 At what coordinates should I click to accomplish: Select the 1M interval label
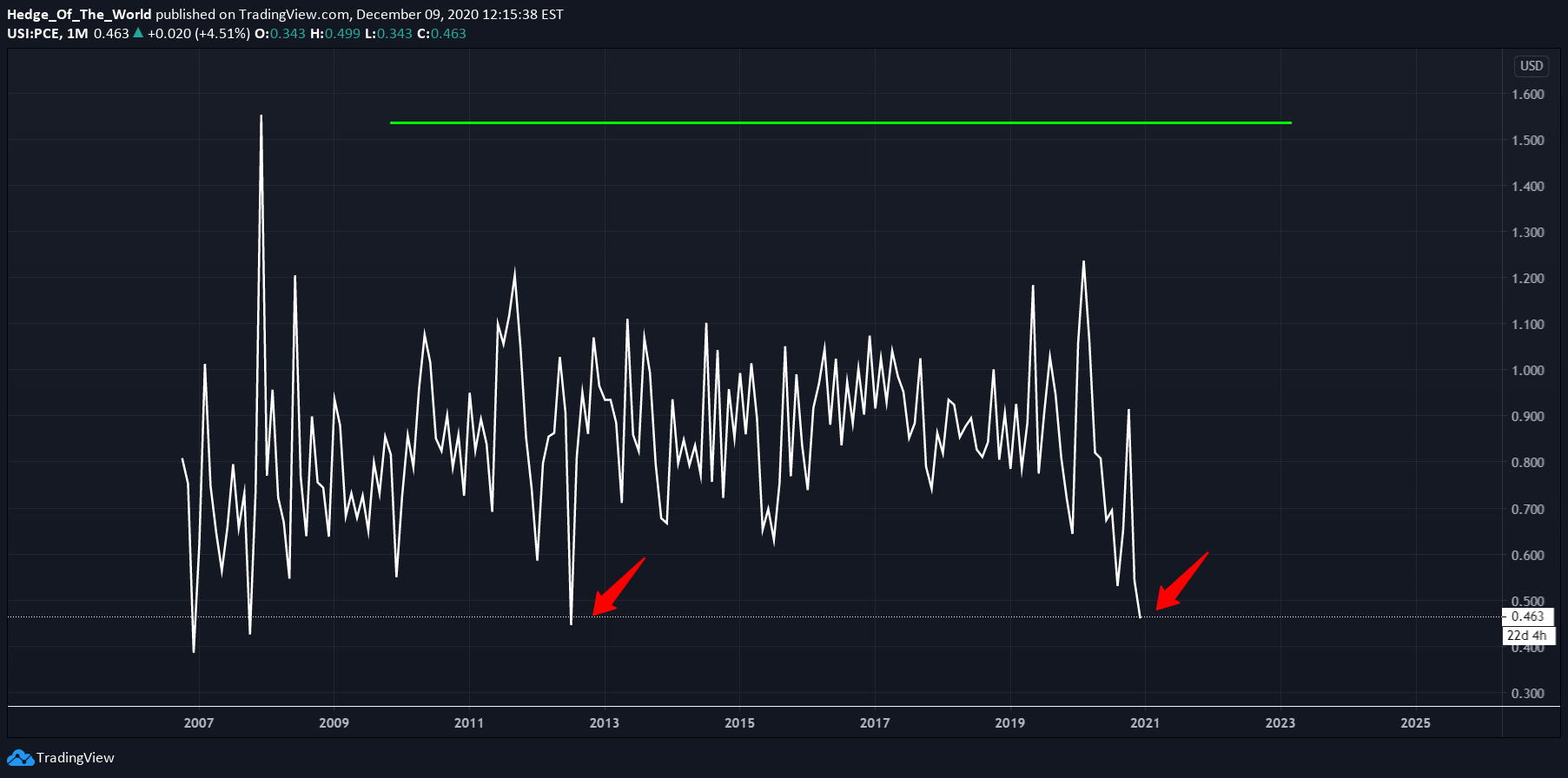77,34
